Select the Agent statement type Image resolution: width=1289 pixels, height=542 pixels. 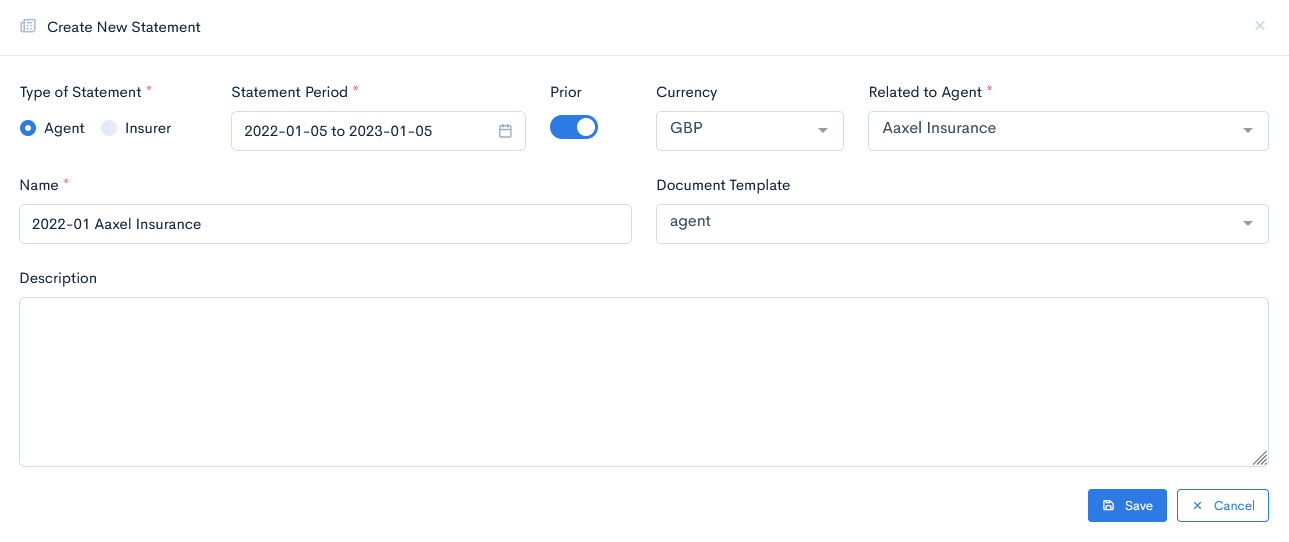pos(28,128)
